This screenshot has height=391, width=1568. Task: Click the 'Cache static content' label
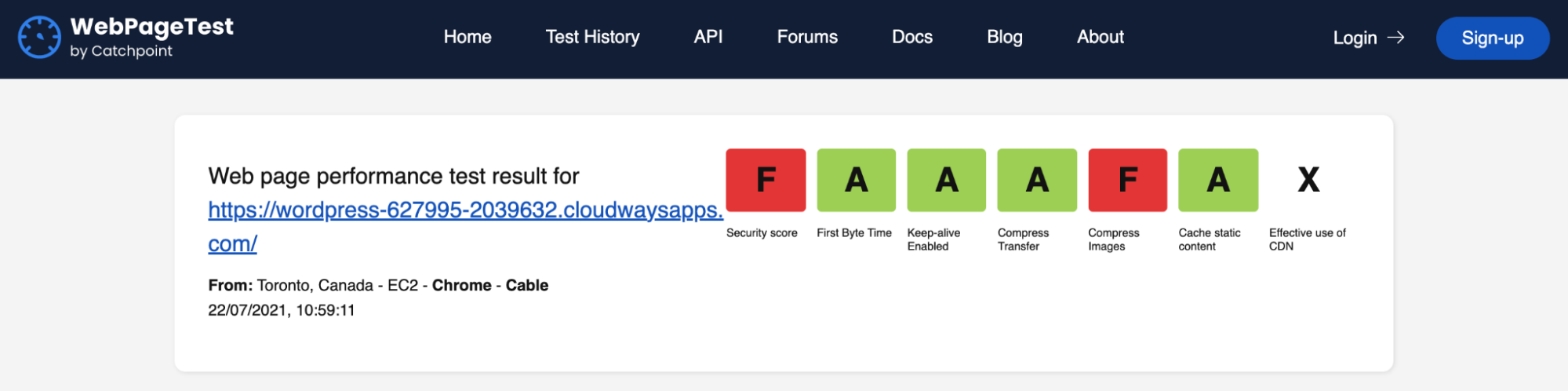1210,239
